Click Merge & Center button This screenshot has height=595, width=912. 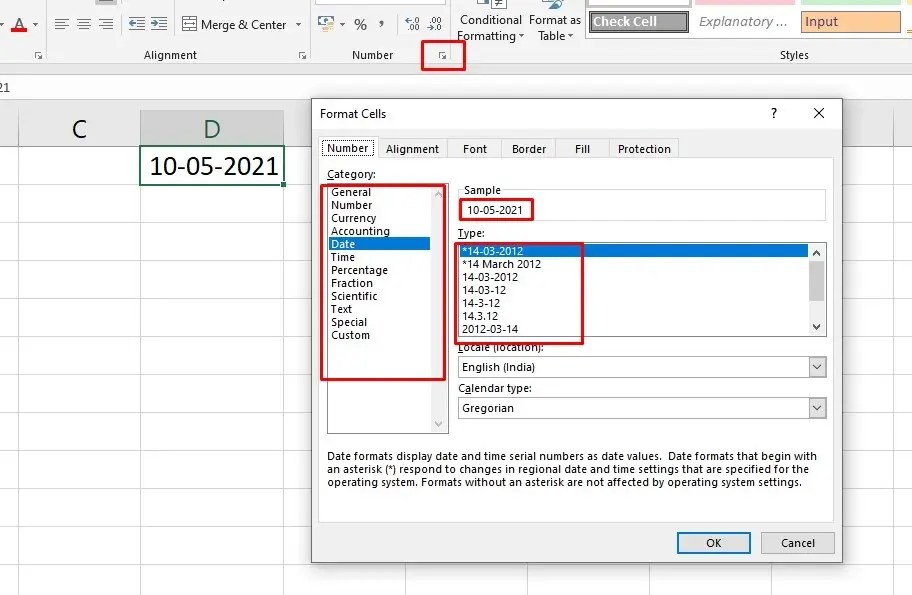click(x=234, y=24)
